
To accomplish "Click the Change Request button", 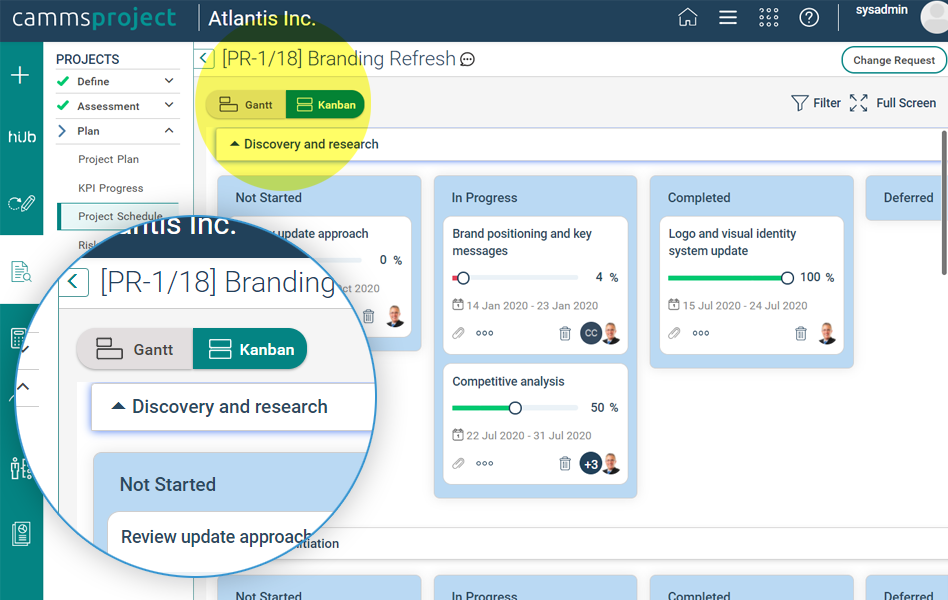I will pos(894,60).
